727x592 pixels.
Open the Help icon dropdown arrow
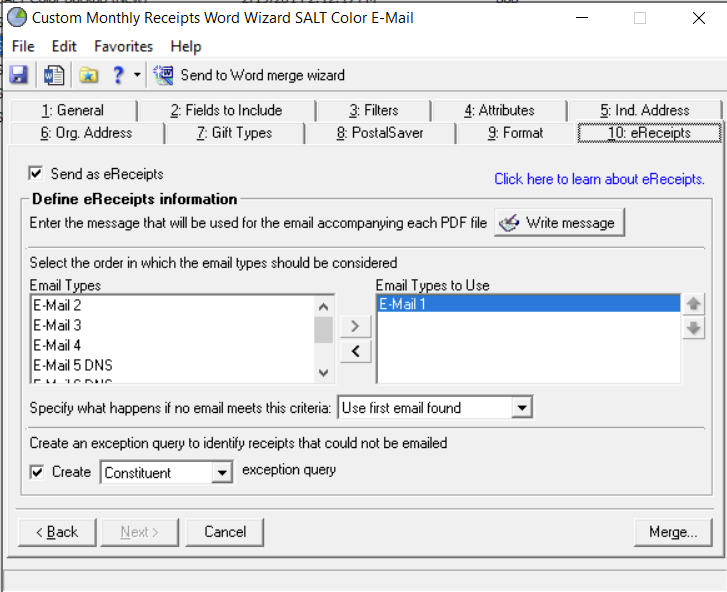137,75
